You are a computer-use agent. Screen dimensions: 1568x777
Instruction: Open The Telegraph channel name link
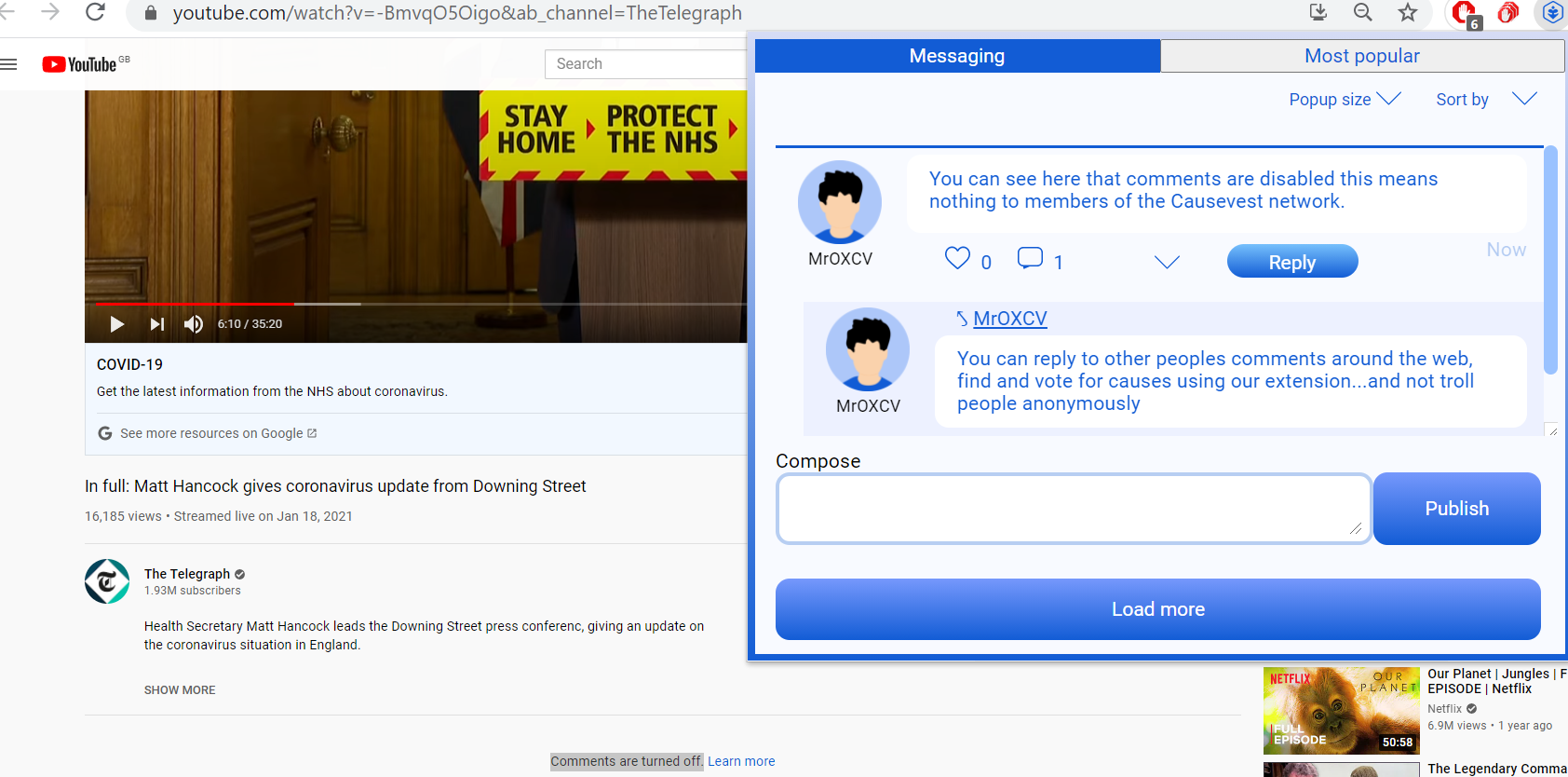pos(187,574)
